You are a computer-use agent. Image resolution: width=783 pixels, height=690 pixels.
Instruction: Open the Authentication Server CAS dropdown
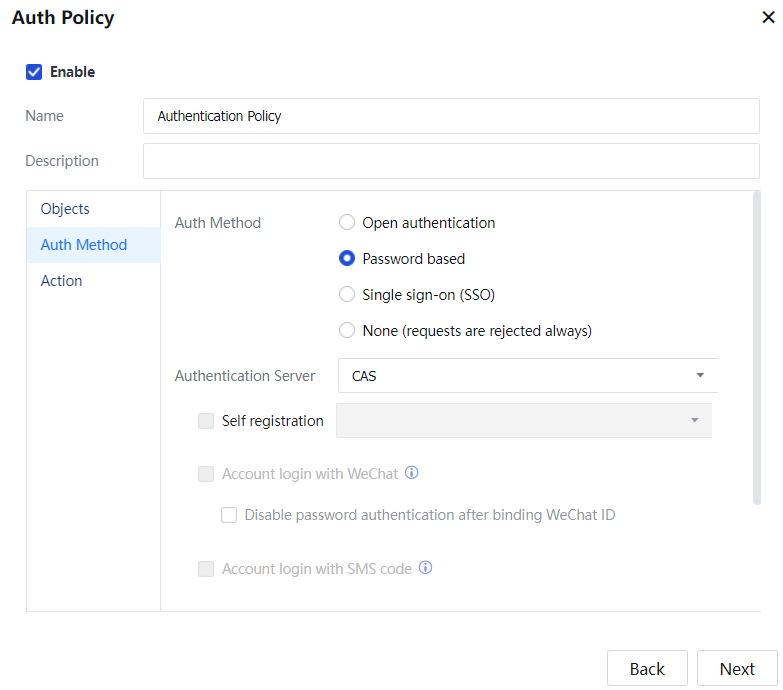click(528, 376)
